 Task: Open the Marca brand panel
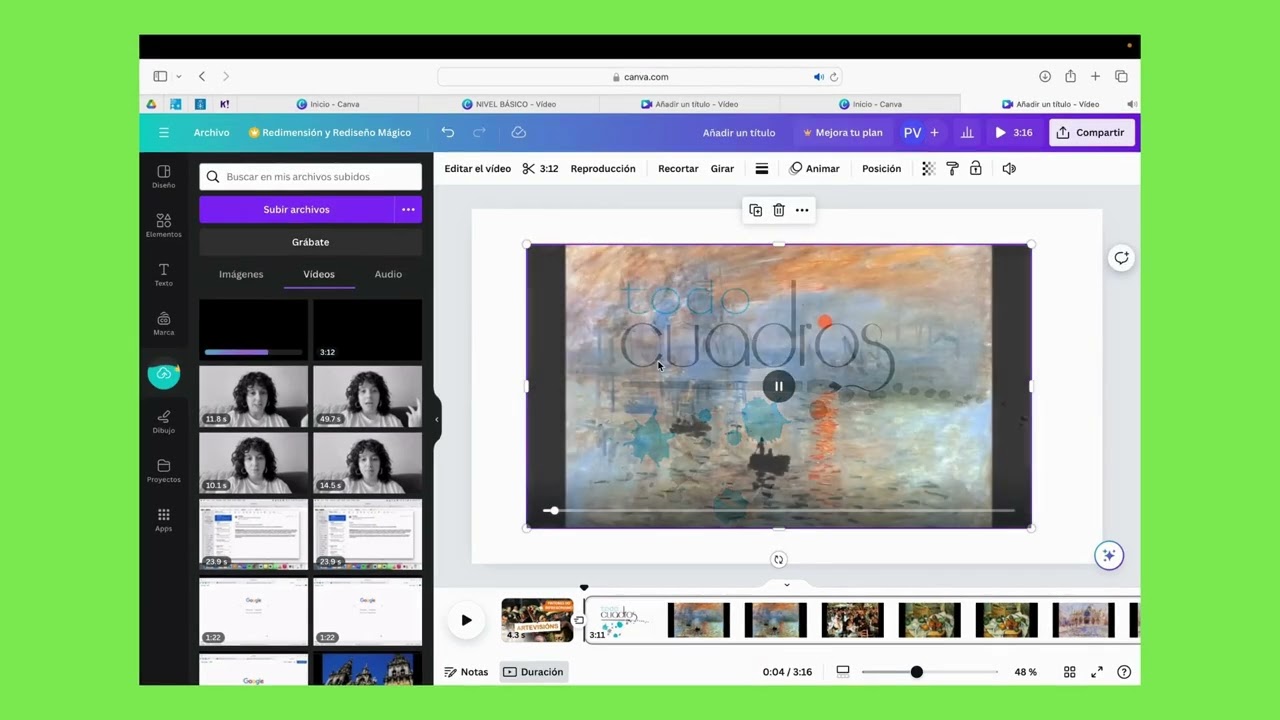click(164, 323)
